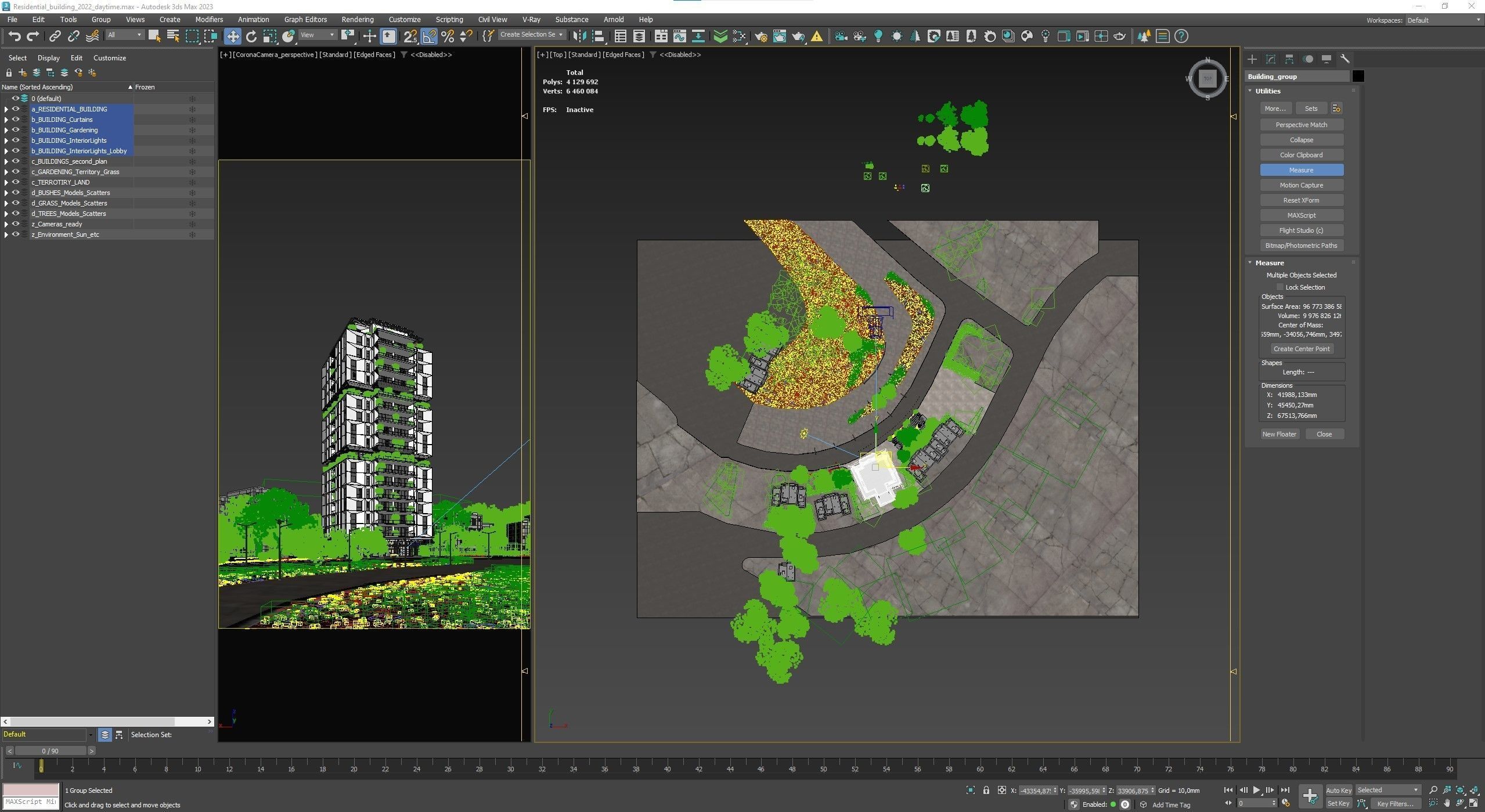Click the Undo arrow icon
This screenshot has width=1485, height=812.
point(14,37)
